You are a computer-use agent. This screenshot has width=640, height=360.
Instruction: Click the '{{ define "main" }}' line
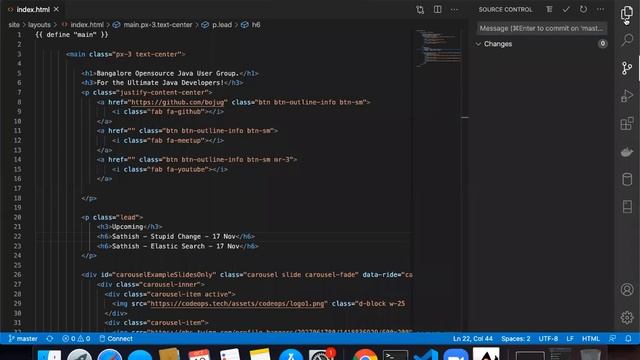click(72, 35)
